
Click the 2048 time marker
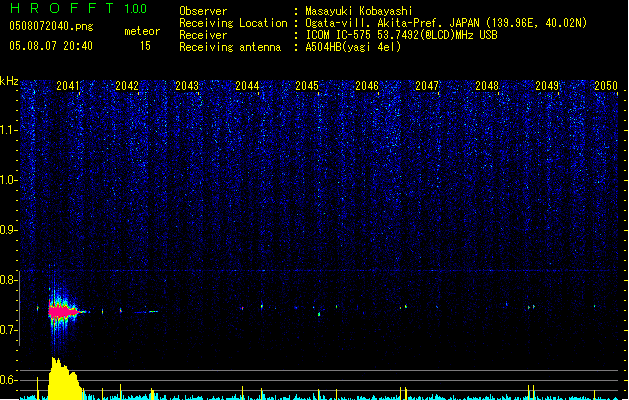click(487, 85)
